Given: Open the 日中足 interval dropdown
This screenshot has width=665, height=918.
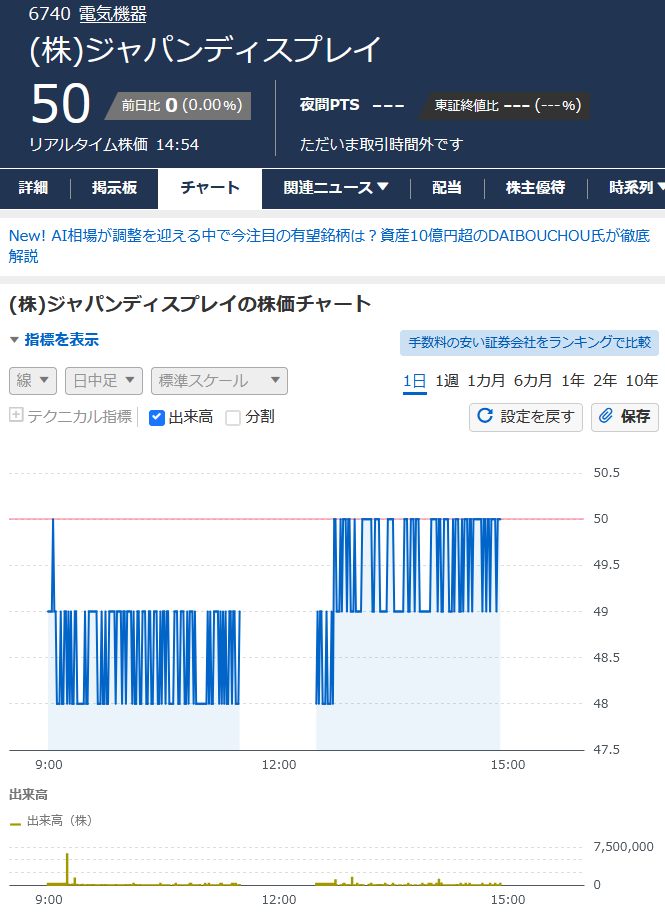Looking at the screenshot, I should (104, 381).
